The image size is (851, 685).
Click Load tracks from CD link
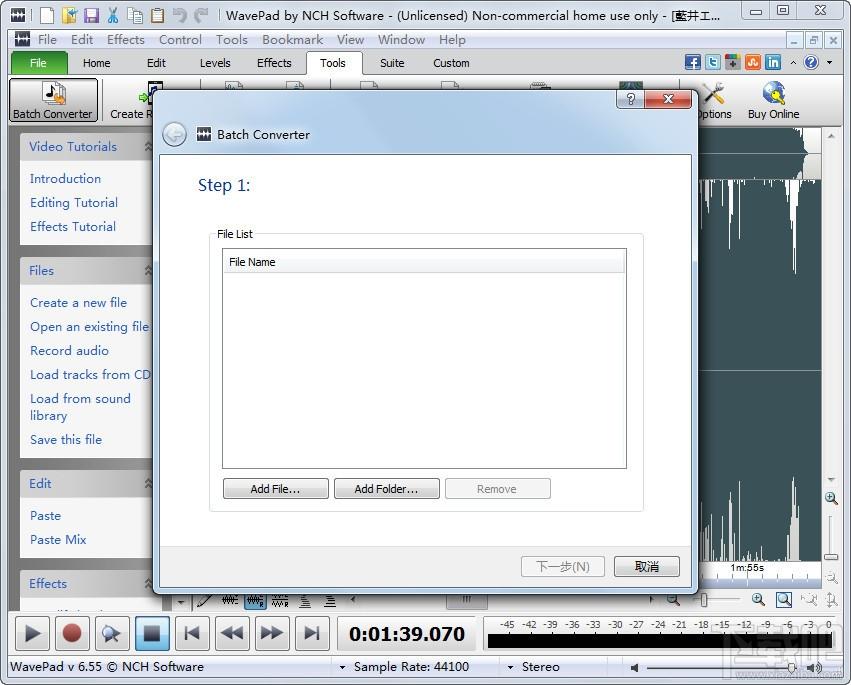90,375
